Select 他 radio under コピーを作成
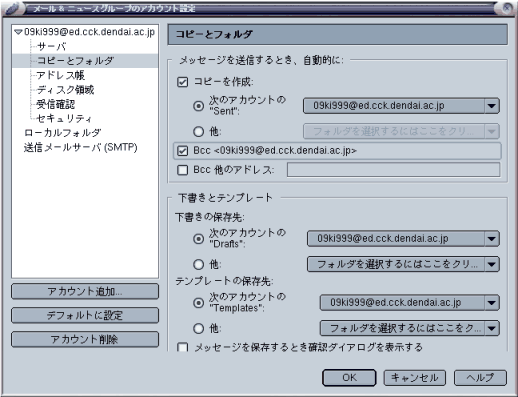 click(x=199, y=132)
